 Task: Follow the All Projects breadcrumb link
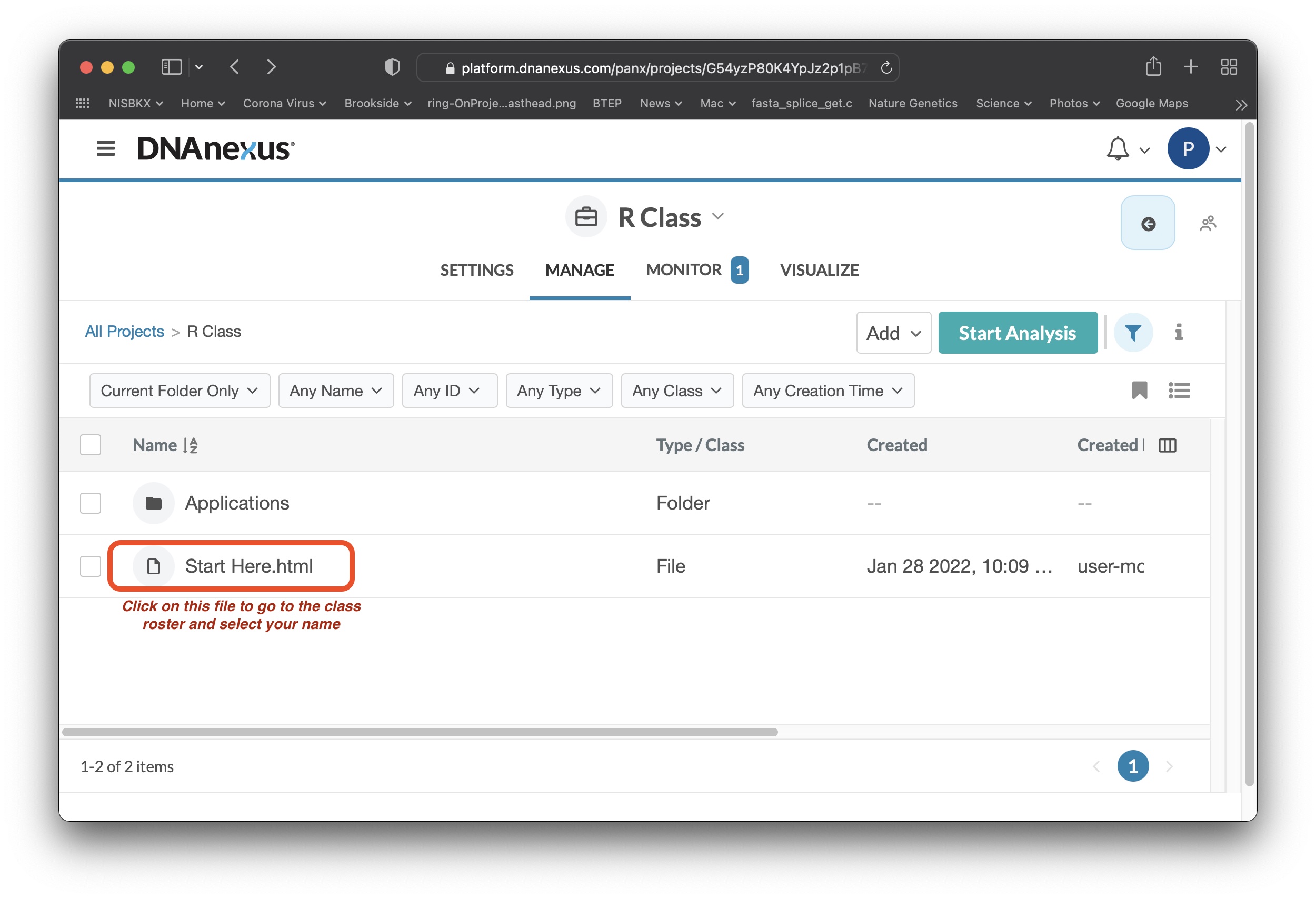point(125,332)
